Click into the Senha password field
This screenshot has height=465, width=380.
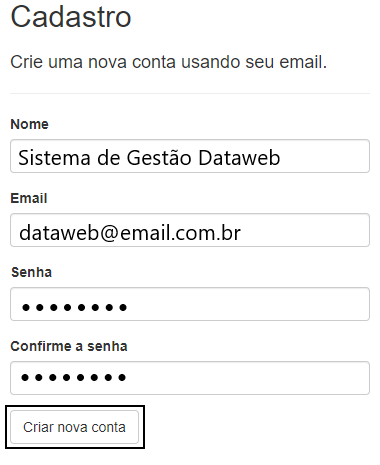tap(190, 304)
